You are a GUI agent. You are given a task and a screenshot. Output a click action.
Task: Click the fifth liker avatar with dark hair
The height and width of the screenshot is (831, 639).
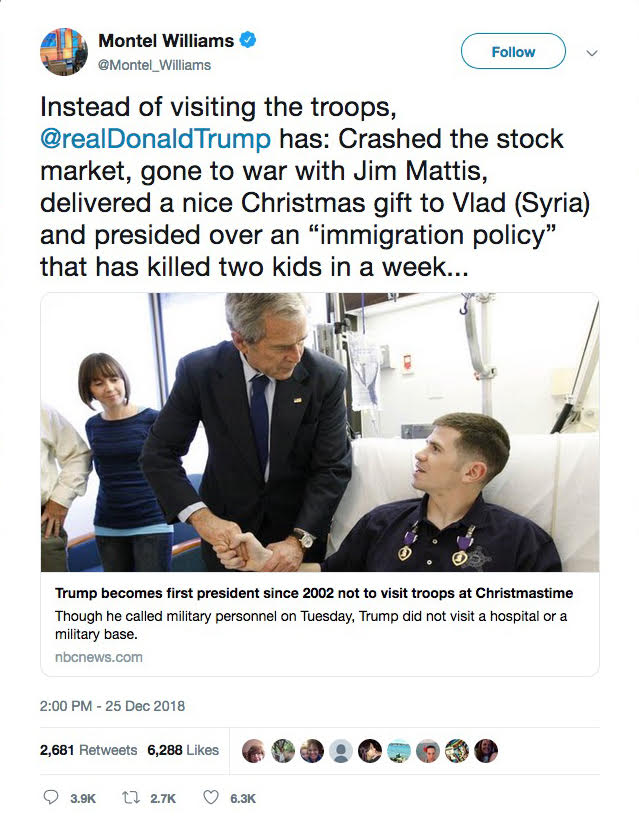click(370, 750)
